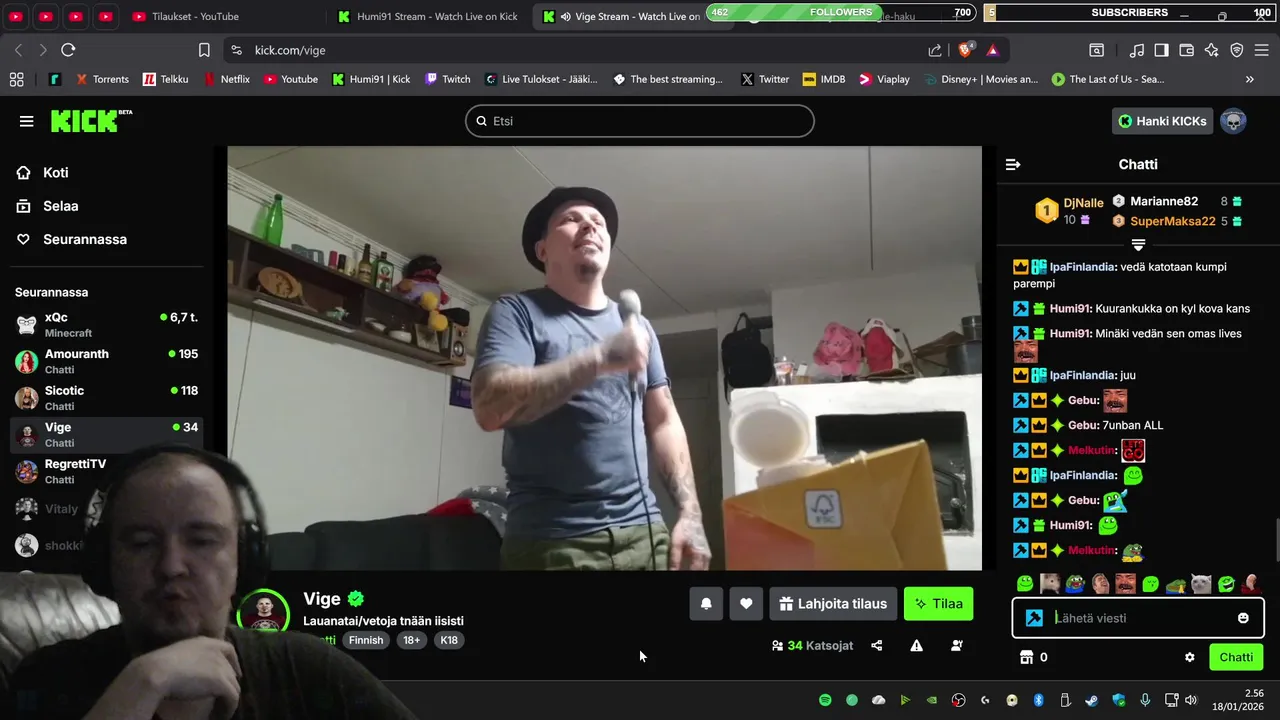Open the Steam tray icon
This screenshot has height=720, width=1280.
tap(1090, 700)
